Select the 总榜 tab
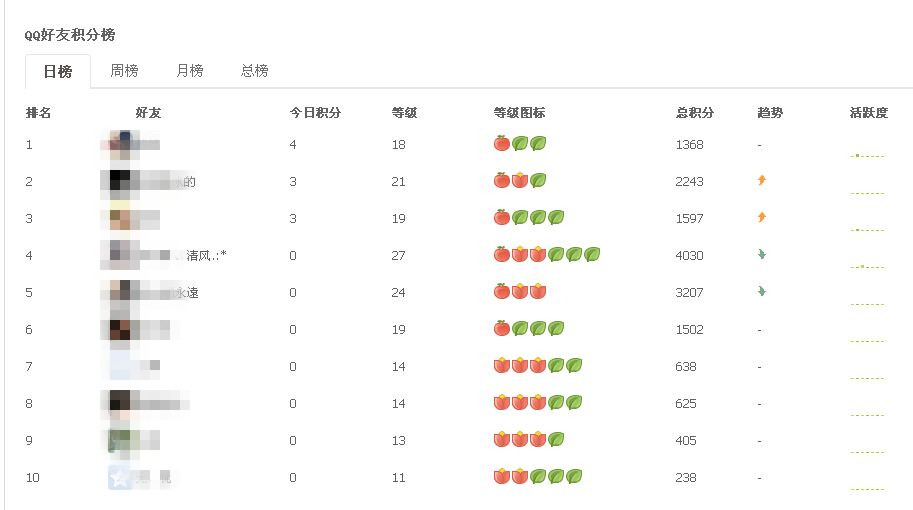Screen dimensions: 913x510 [254, 71]
